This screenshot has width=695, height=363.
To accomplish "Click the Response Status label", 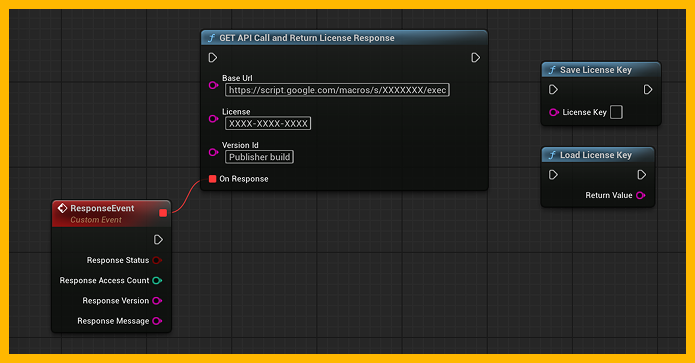I will [118, 260].
